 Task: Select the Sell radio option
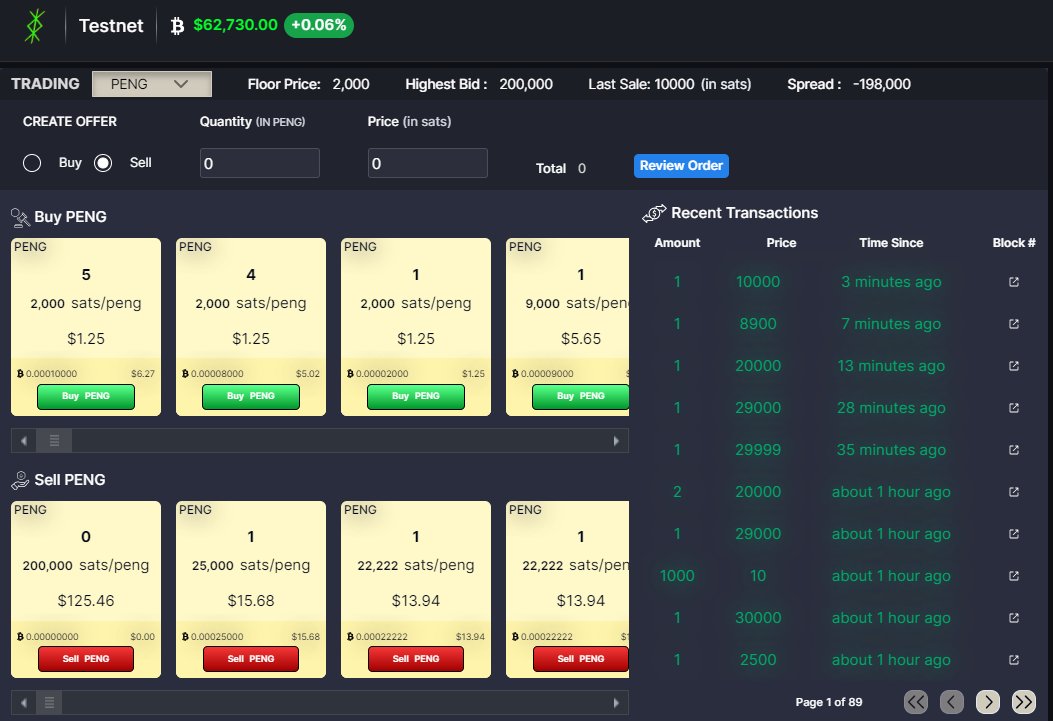tap(103, 163)
